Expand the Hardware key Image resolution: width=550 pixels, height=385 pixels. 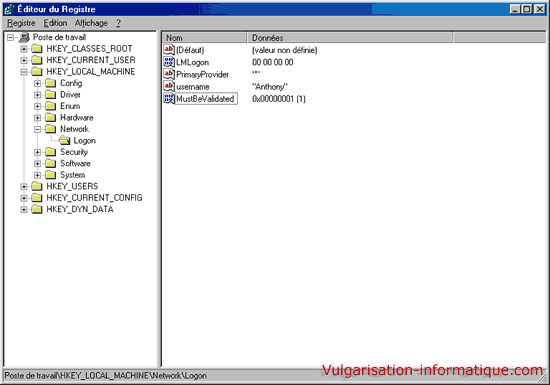[38, 118]
